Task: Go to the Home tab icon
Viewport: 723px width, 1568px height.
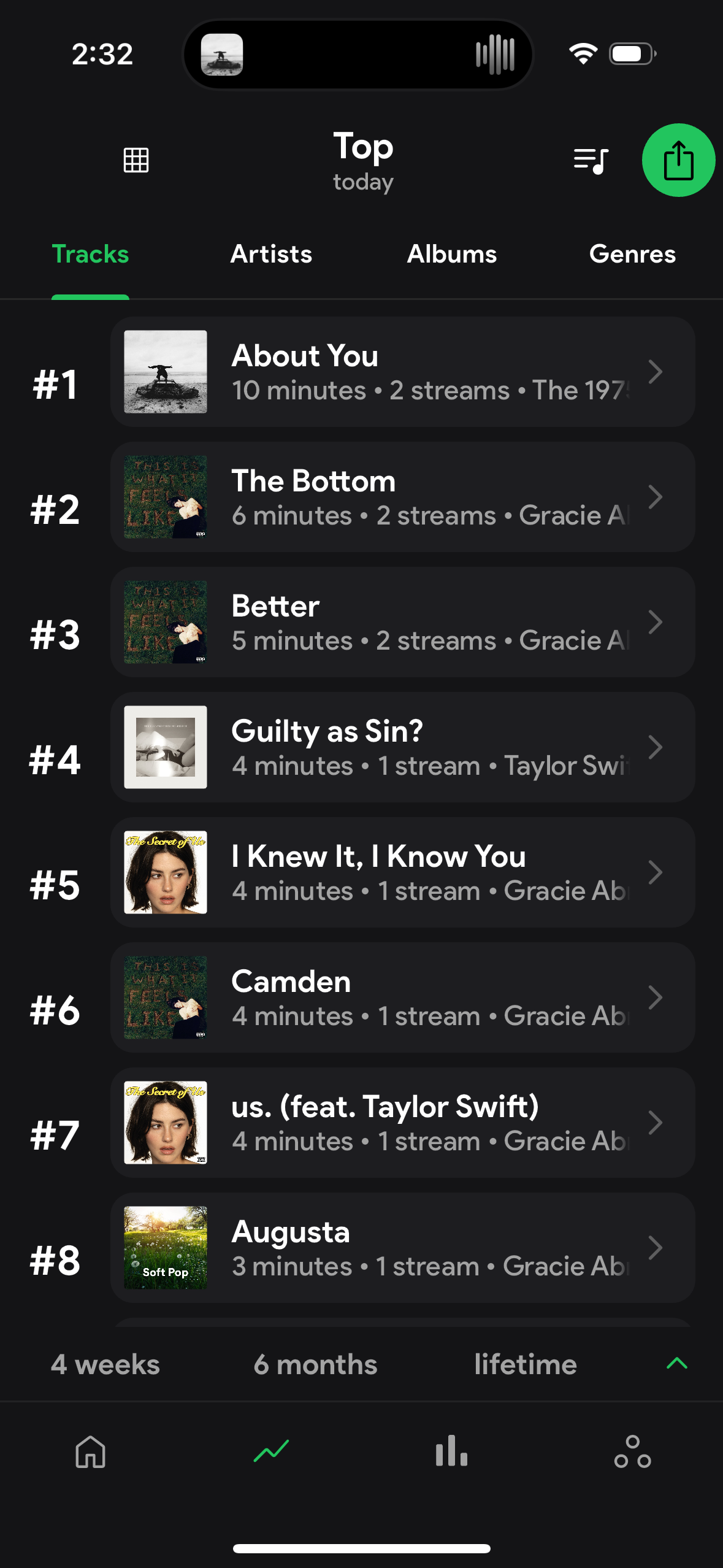Action: click(91, 1451)
